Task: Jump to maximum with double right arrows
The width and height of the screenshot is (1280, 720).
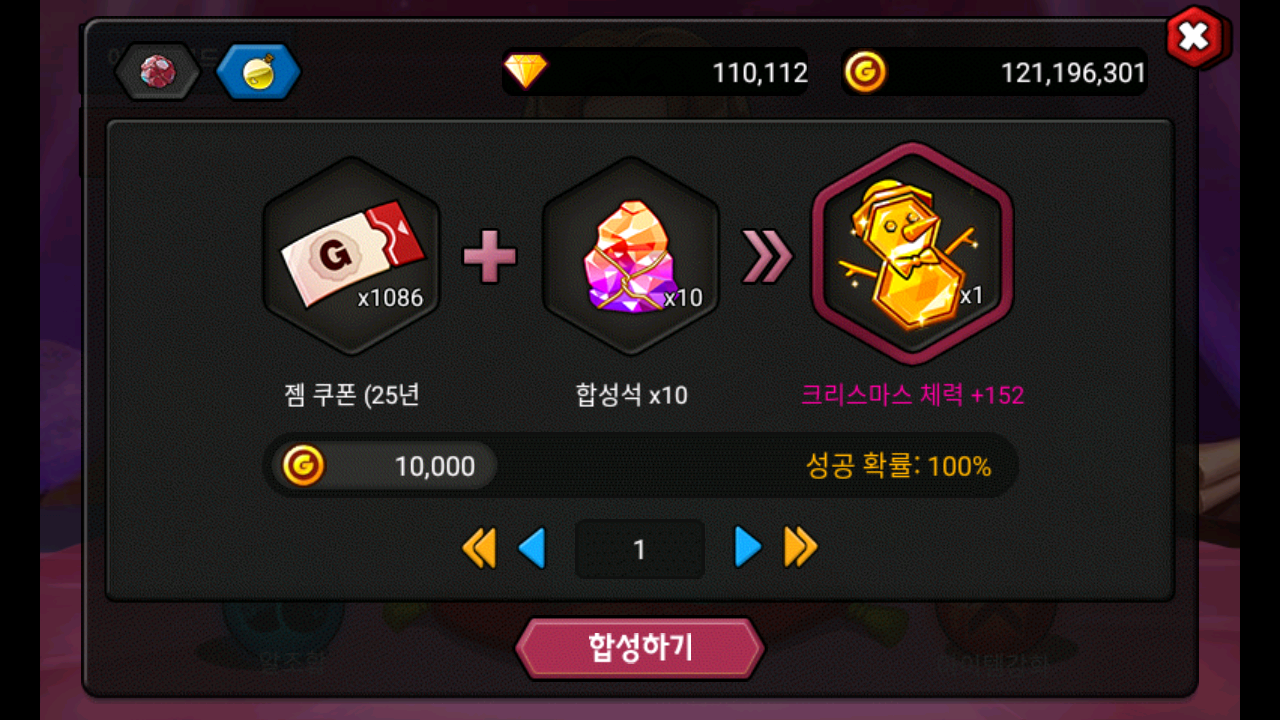Action: pyautogui.click(x=801, y=547)
